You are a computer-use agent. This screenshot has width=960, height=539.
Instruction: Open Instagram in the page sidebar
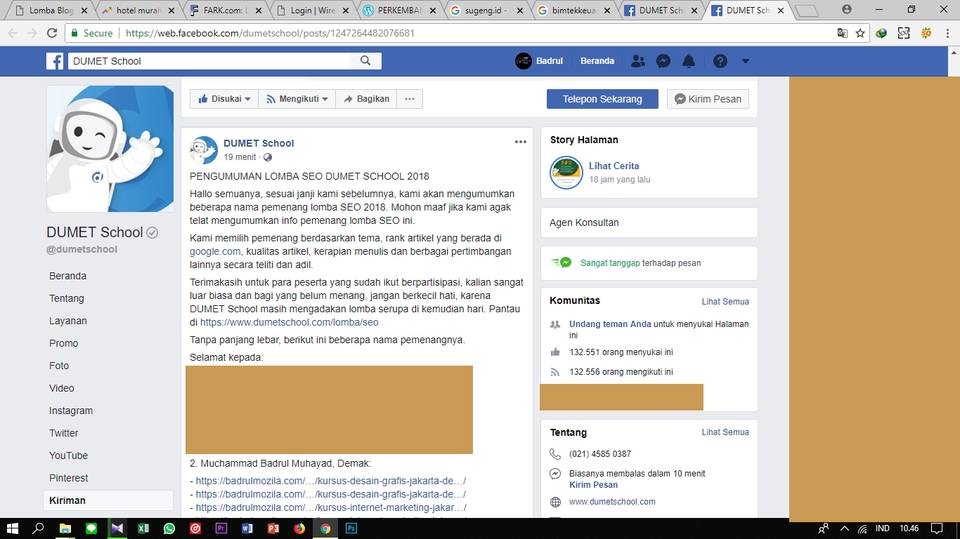click(x=71, y=410)
